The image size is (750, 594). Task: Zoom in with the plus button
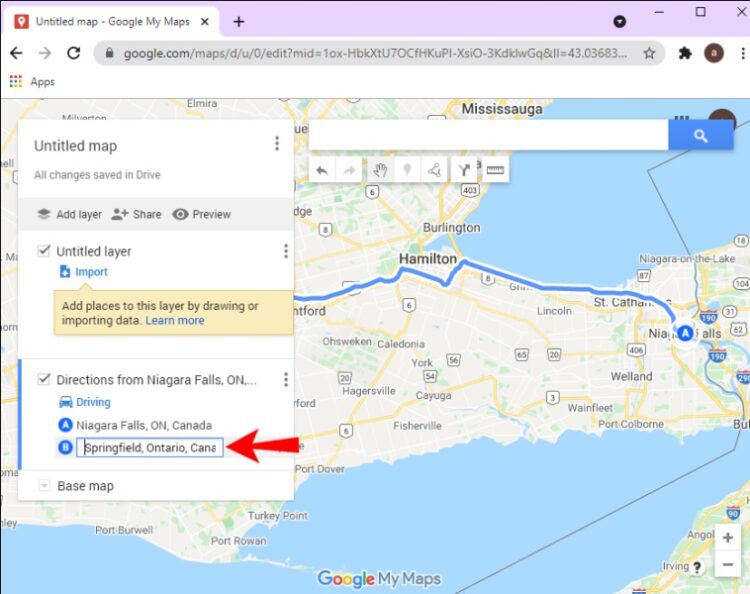pos(728,538)
